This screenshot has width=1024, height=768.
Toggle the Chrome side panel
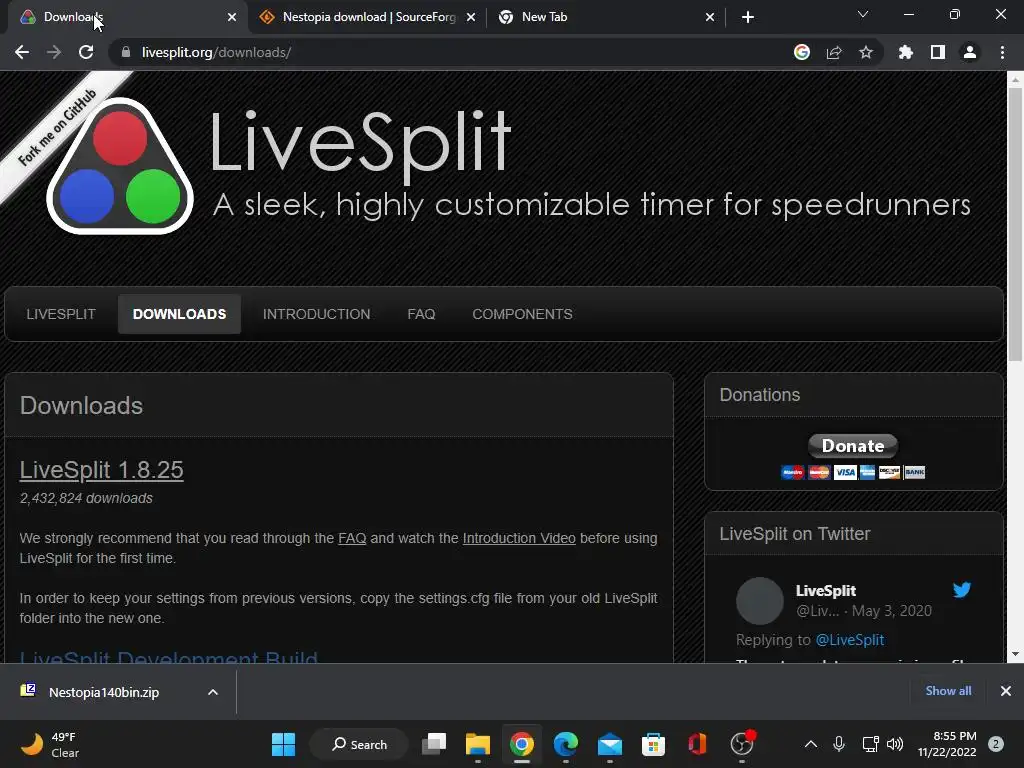(x=938, y=52)
